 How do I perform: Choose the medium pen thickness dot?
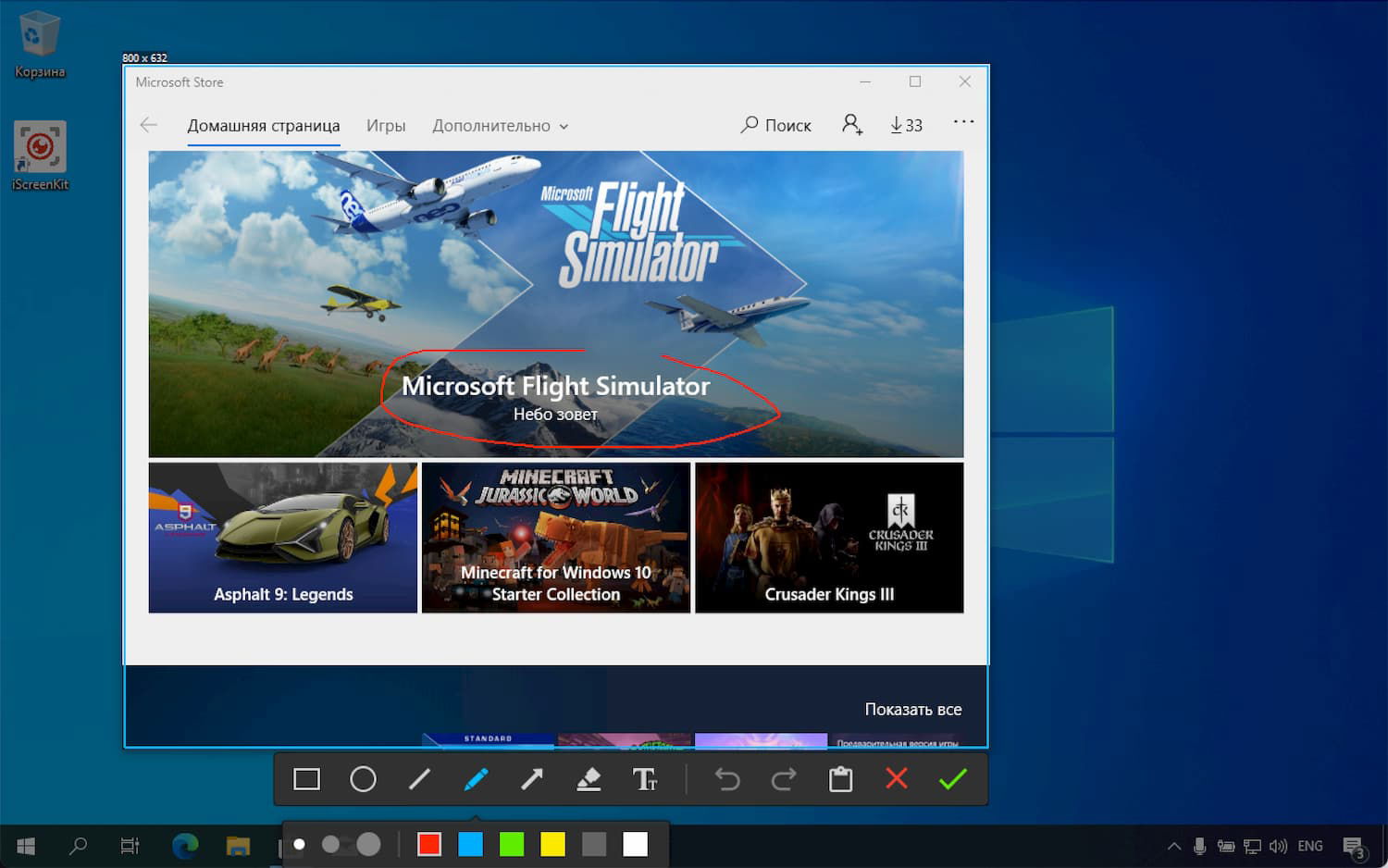coord(330,844)
